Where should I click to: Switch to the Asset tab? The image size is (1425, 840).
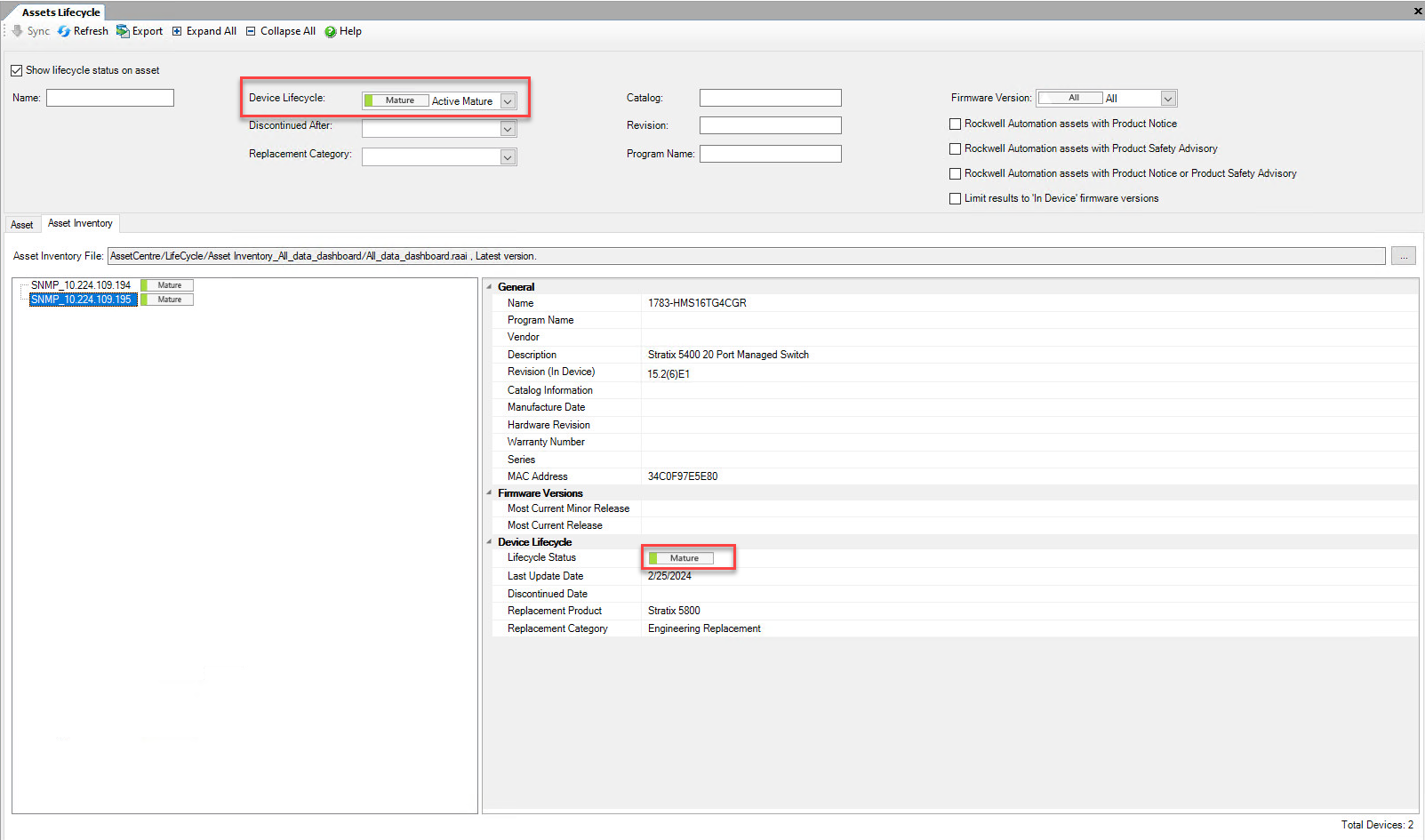pos(22,225)
